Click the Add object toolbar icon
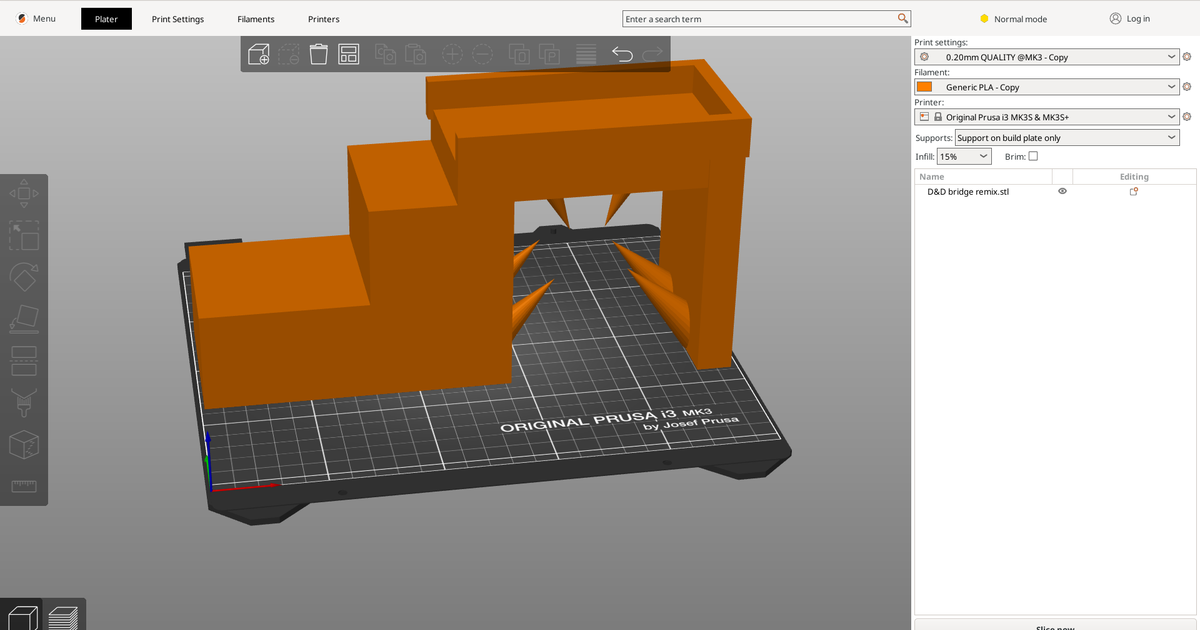The image size is (1200, 630). coord(258,54)
